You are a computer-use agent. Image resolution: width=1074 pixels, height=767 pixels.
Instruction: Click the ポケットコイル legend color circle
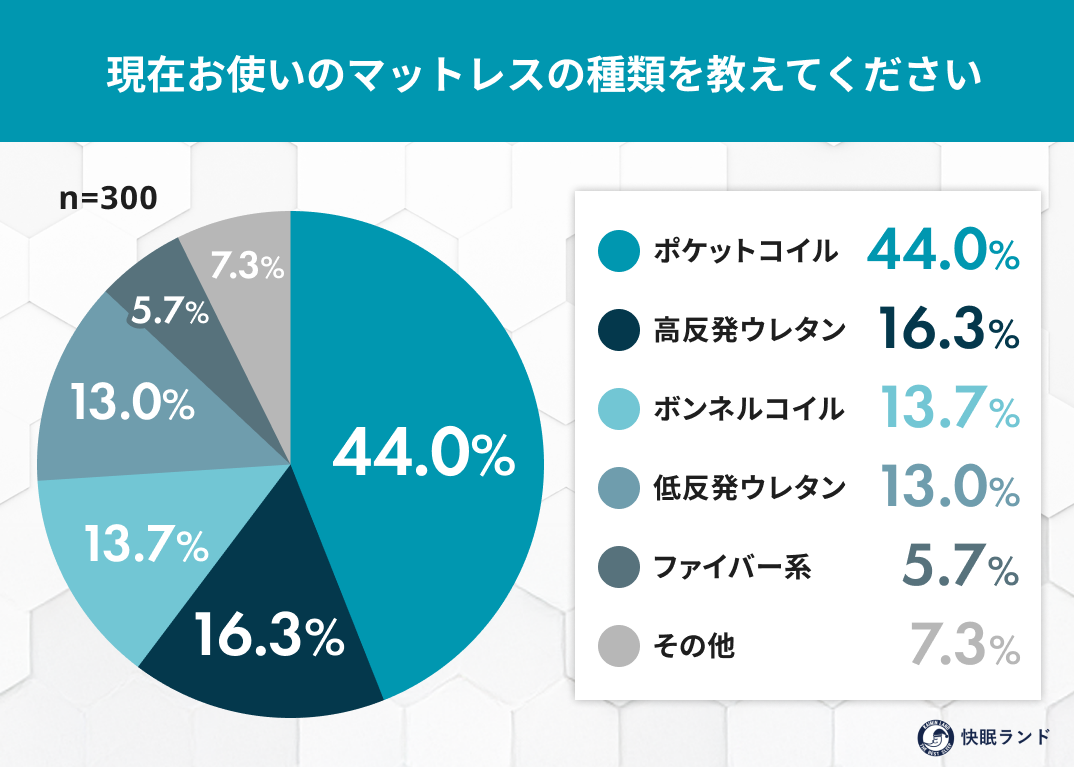618,251
